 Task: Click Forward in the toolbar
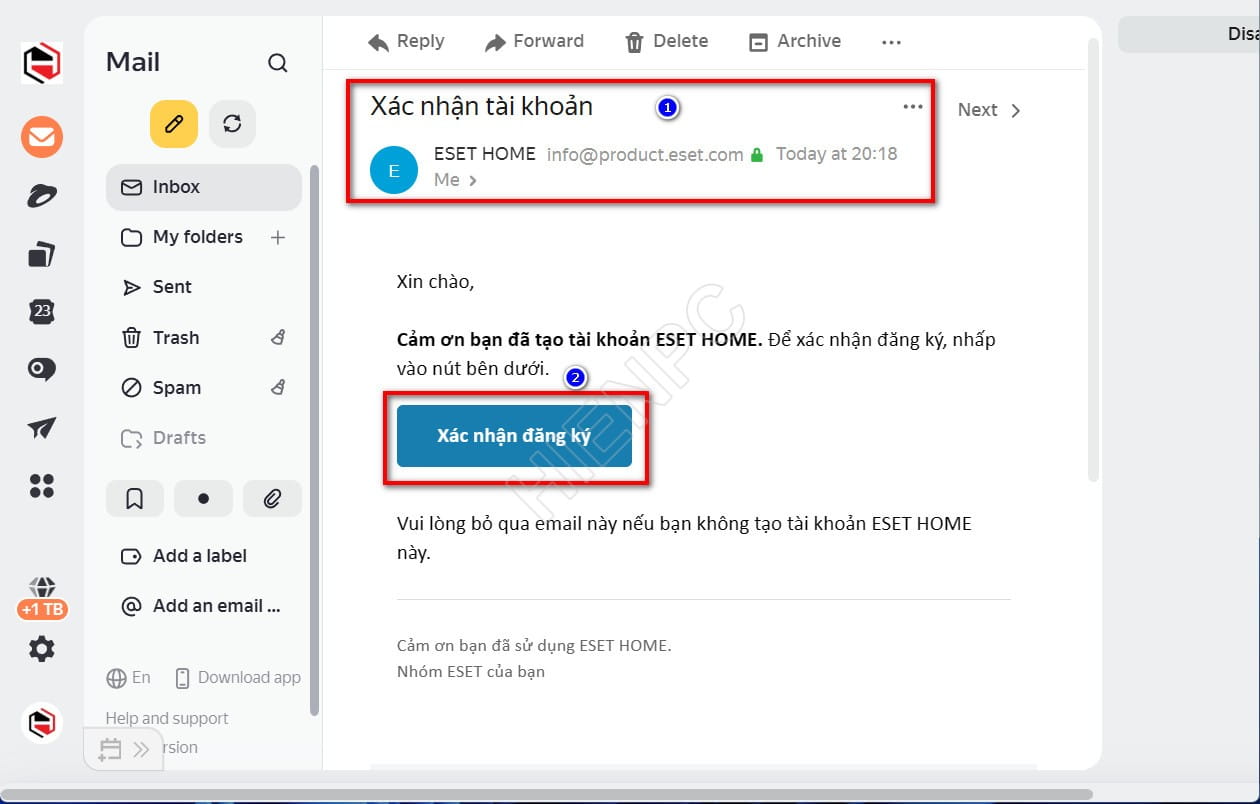pos(534,41)
